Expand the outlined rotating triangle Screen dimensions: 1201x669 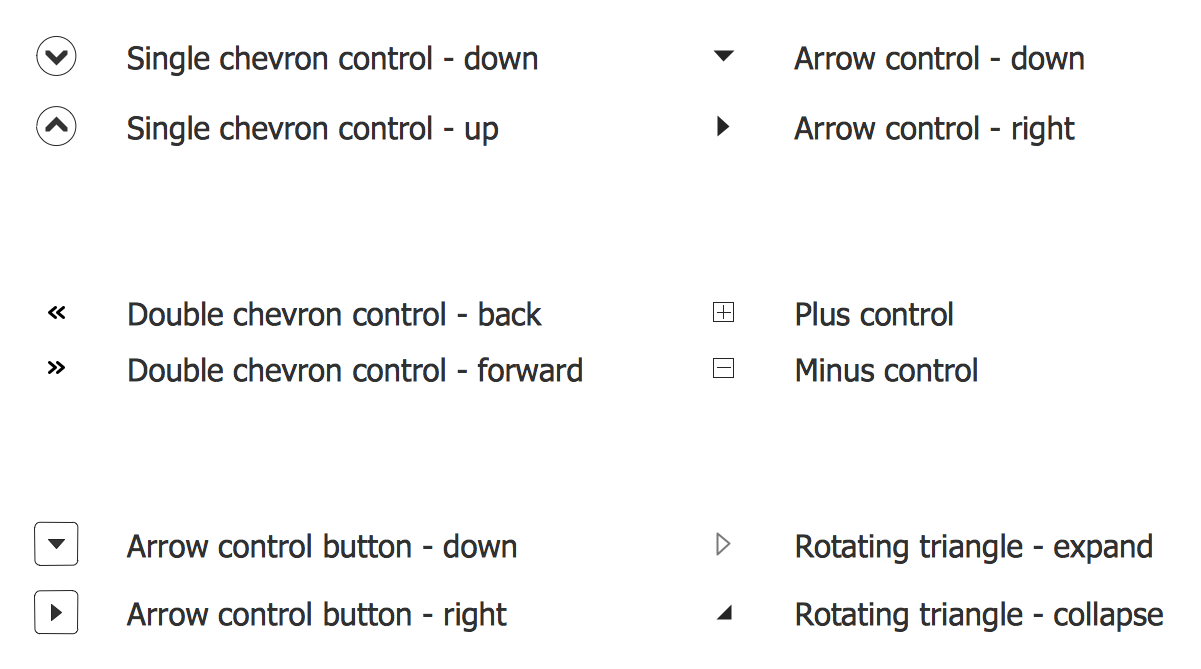724,544
